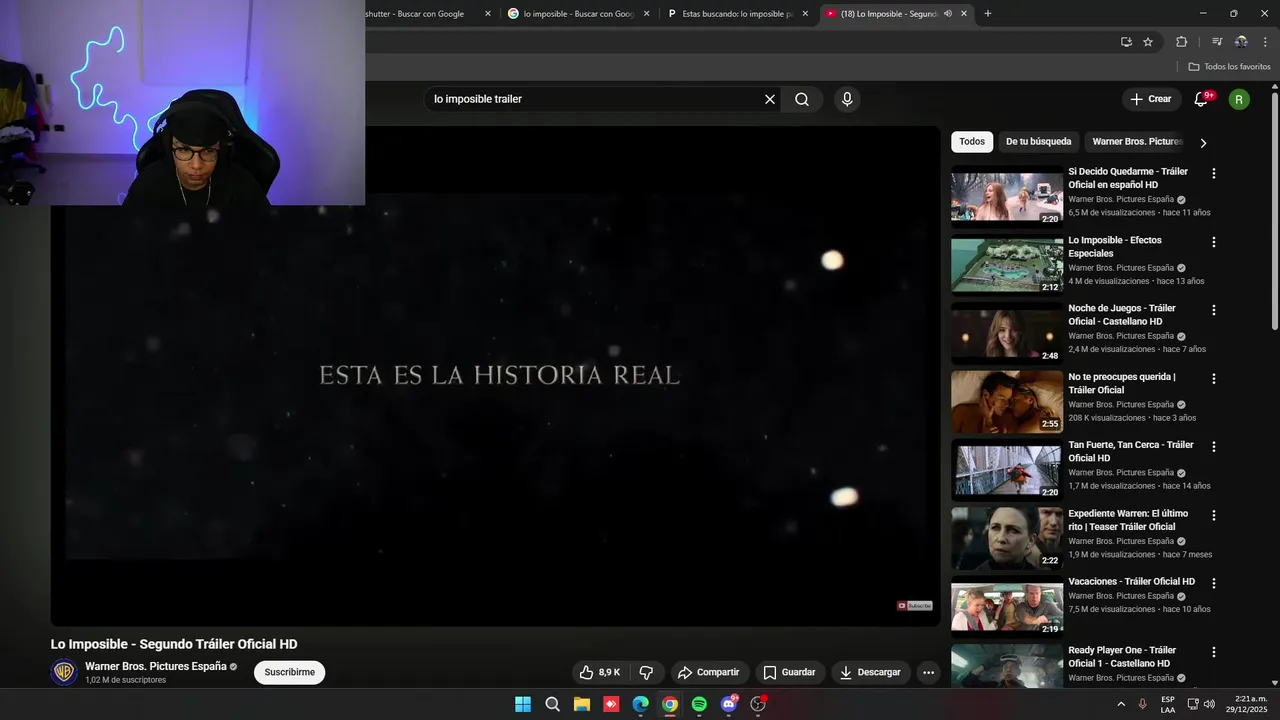Click the install app icon in address bar

1126,42
